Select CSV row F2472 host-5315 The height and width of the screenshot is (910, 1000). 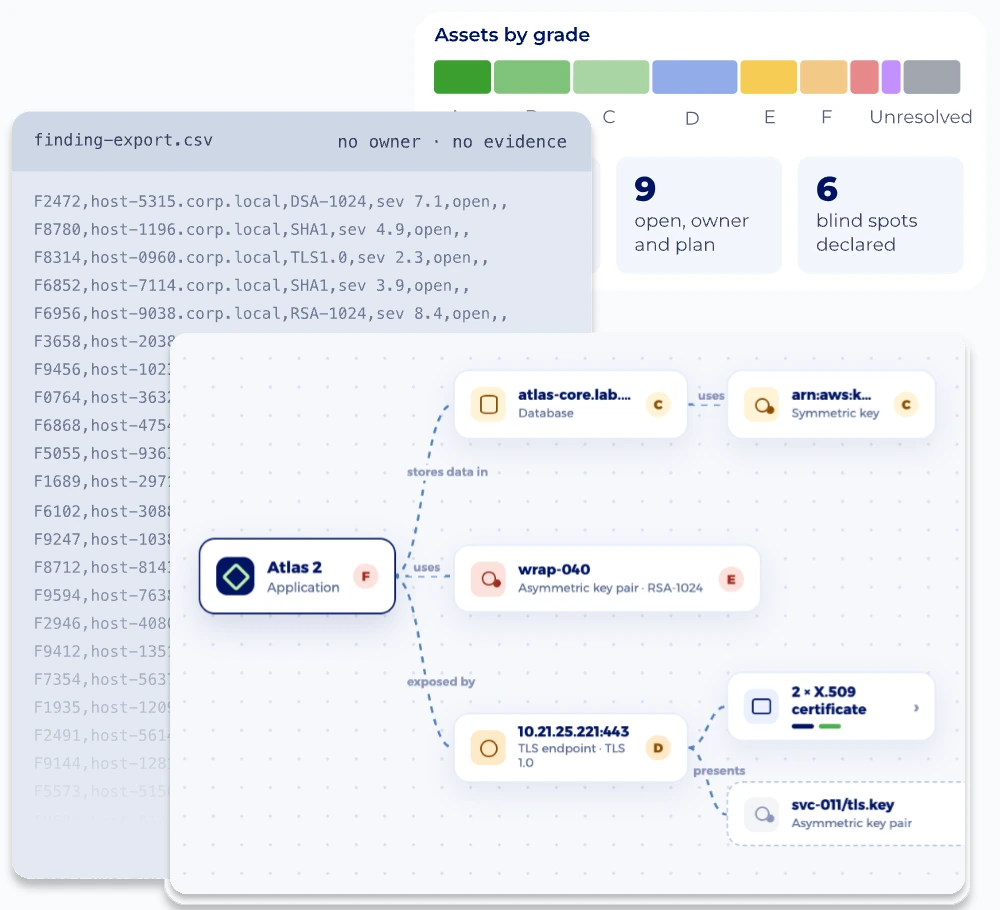point(270,202)
